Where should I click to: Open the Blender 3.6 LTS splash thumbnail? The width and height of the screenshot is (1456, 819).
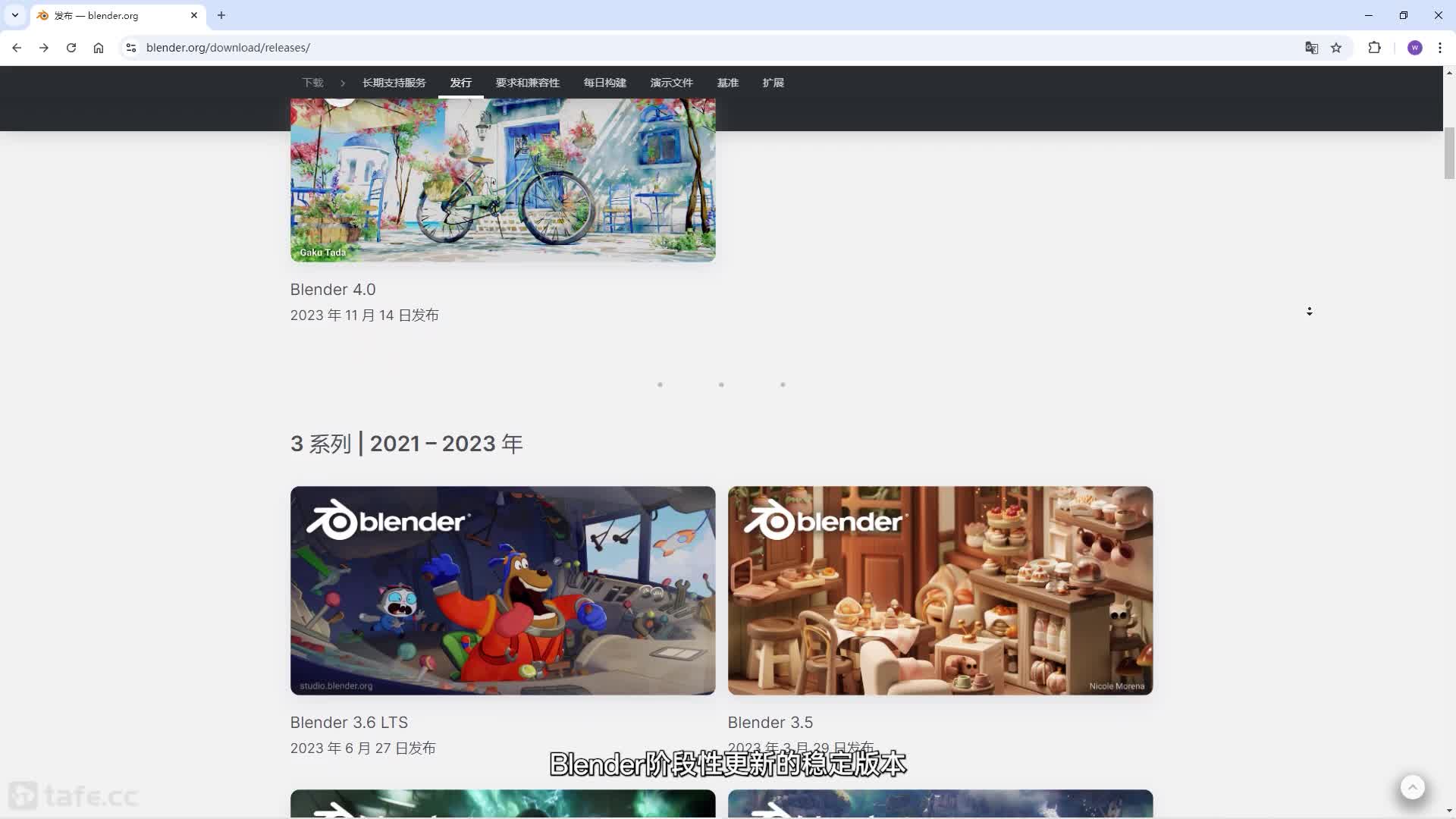click(503, 591)
